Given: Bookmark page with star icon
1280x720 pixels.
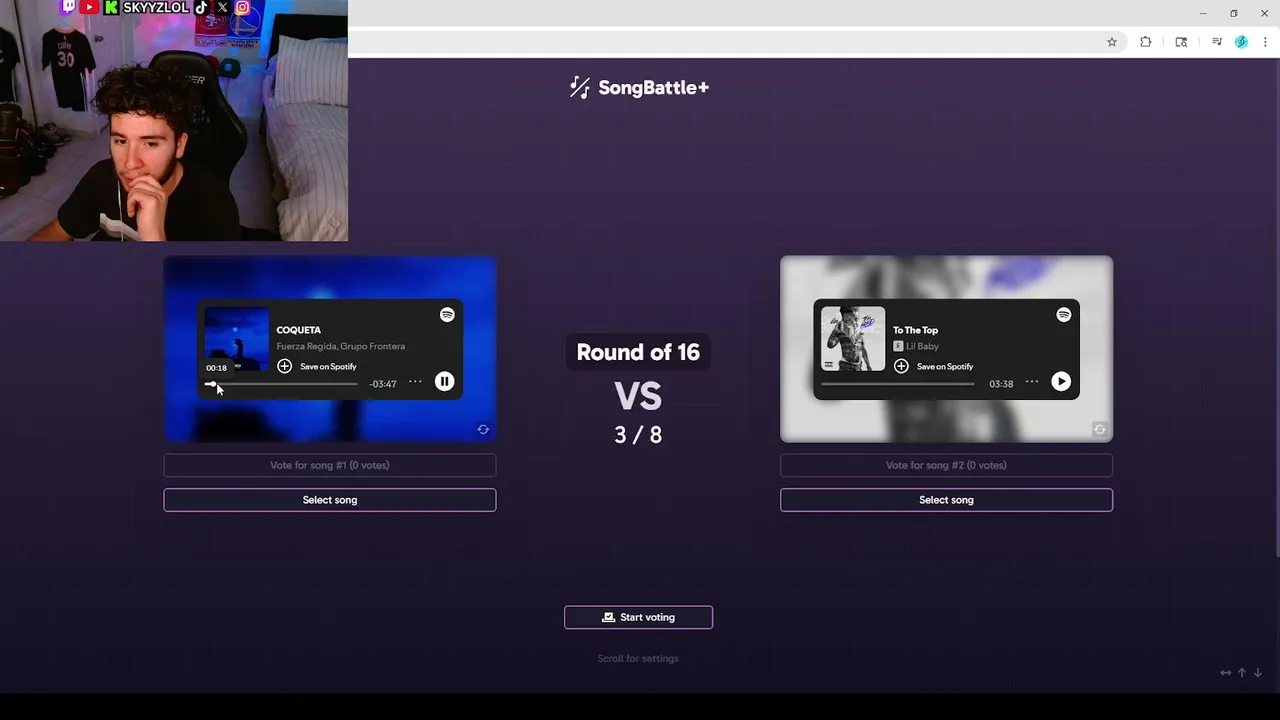Looking at the screenshot, I should pyautogui.click(x=1111, y=42).
